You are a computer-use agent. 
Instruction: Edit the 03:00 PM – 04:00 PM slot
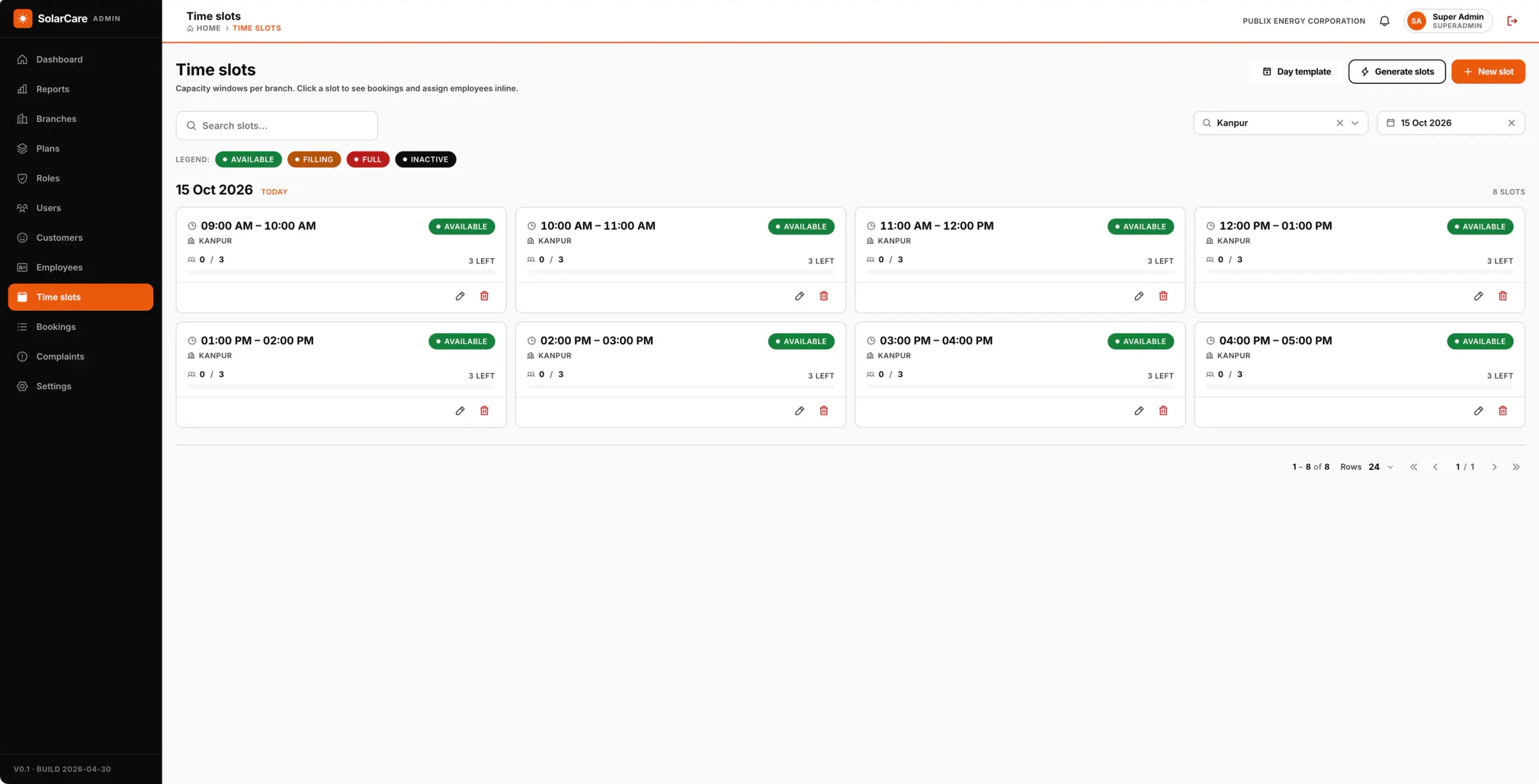click(1139, 411)
